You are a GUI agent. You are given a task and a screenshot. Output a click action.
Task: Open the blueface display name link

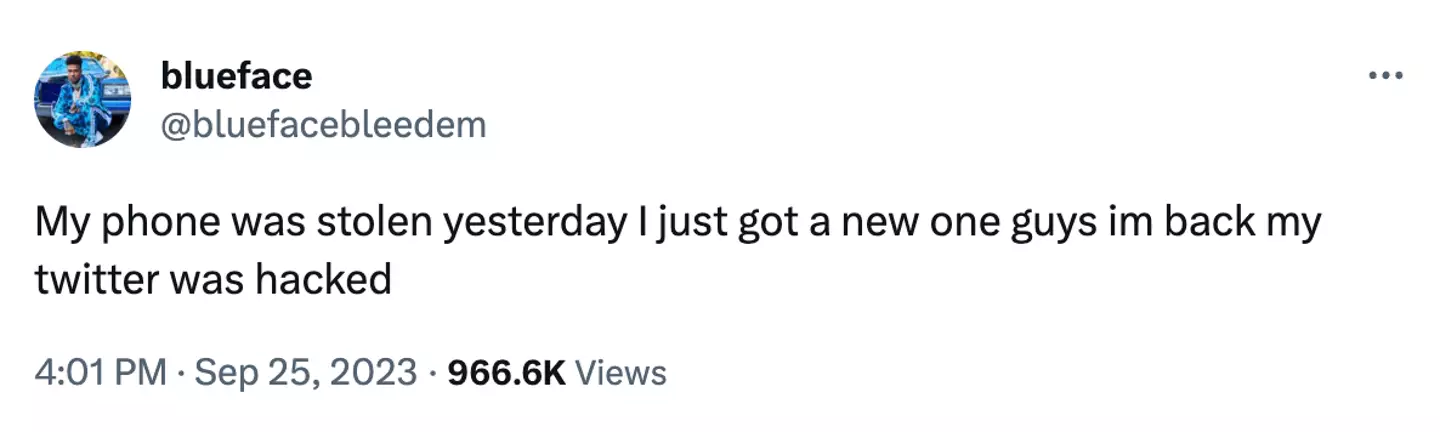point(236,75)
